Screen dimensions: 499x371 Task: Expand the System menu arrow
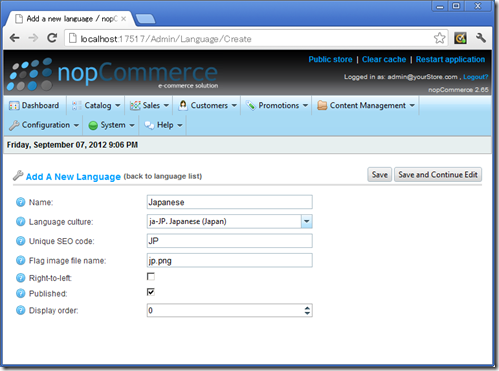132,125
